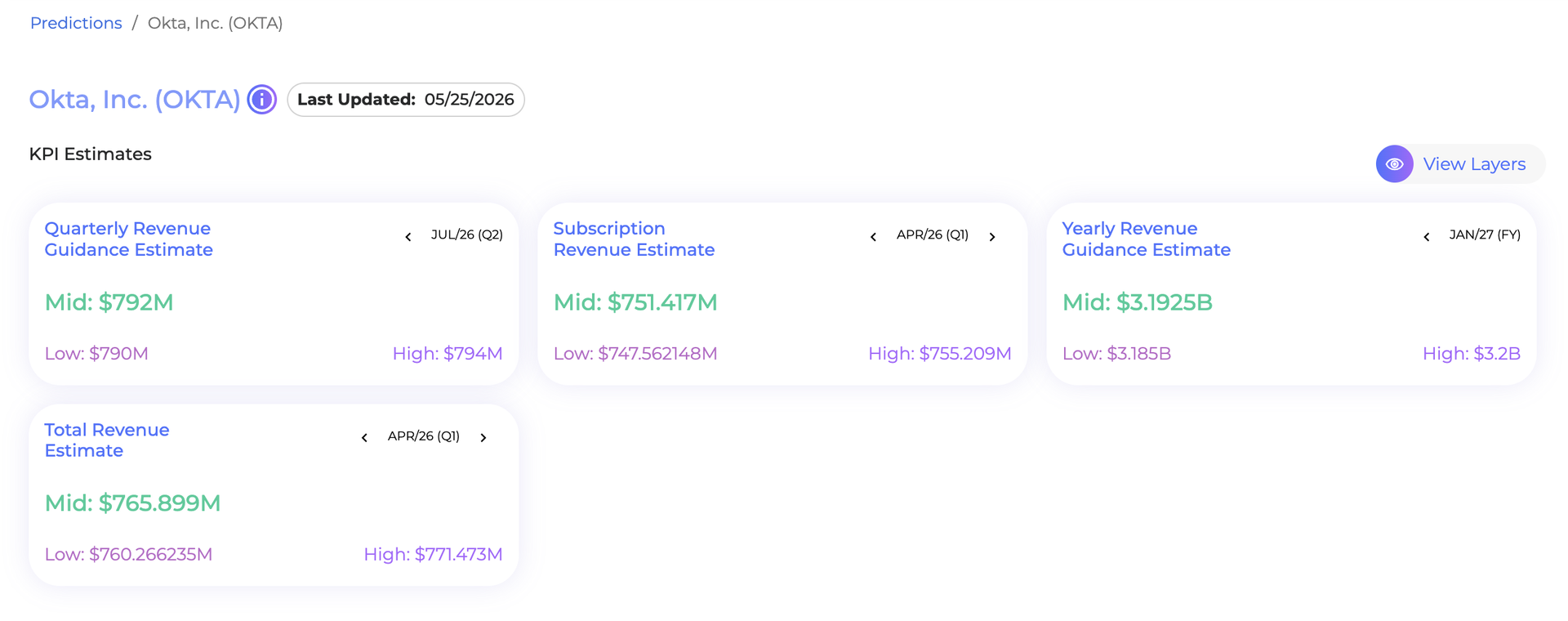Click the High: $771.473M value
This screenshot has width=1568, height=621.
pyautogui.click(x=433, y=555)
